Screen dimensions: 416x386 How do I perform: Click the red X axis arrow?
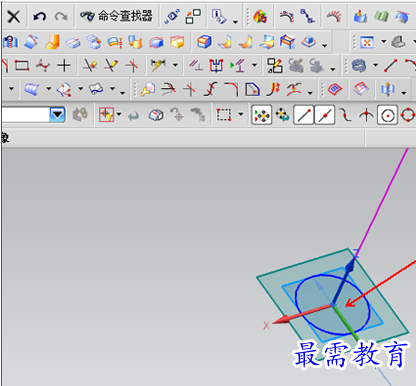click(x=302, y=314)
